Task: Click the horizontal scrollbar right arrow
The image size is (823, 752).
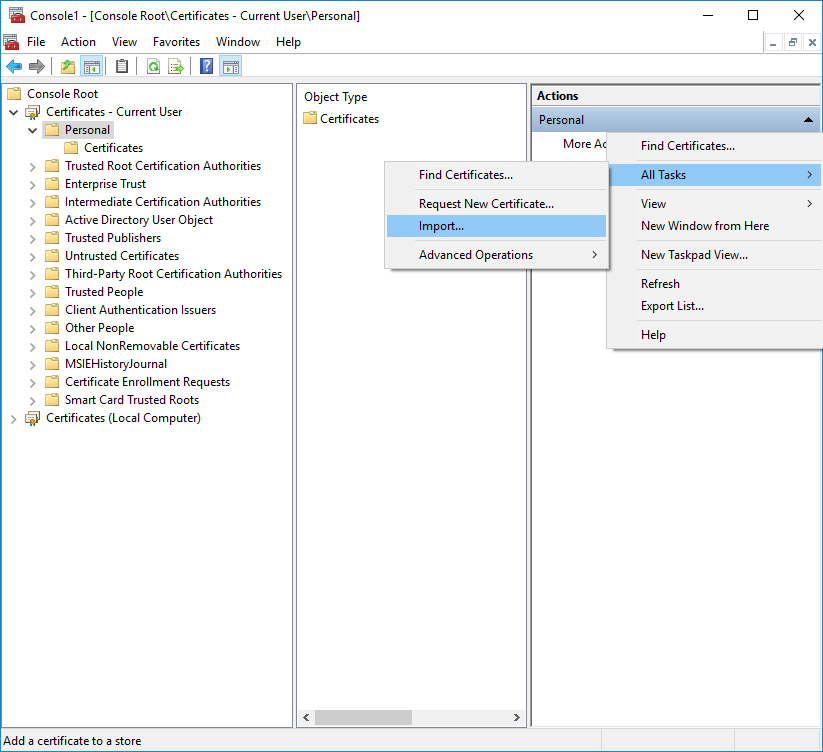Action: point(517,718)
